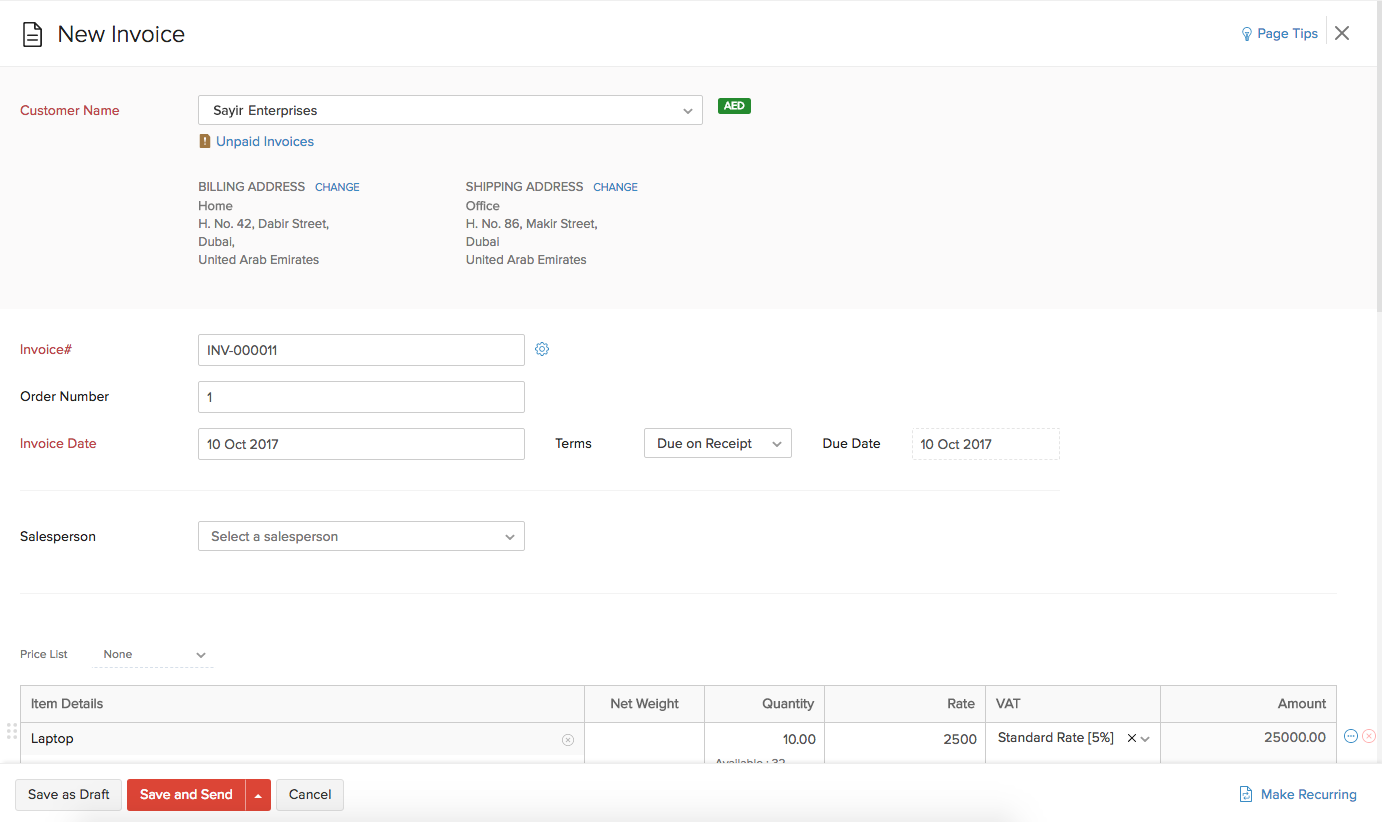
Task: Click the Due Date field
Action: [x=985, y=443]
